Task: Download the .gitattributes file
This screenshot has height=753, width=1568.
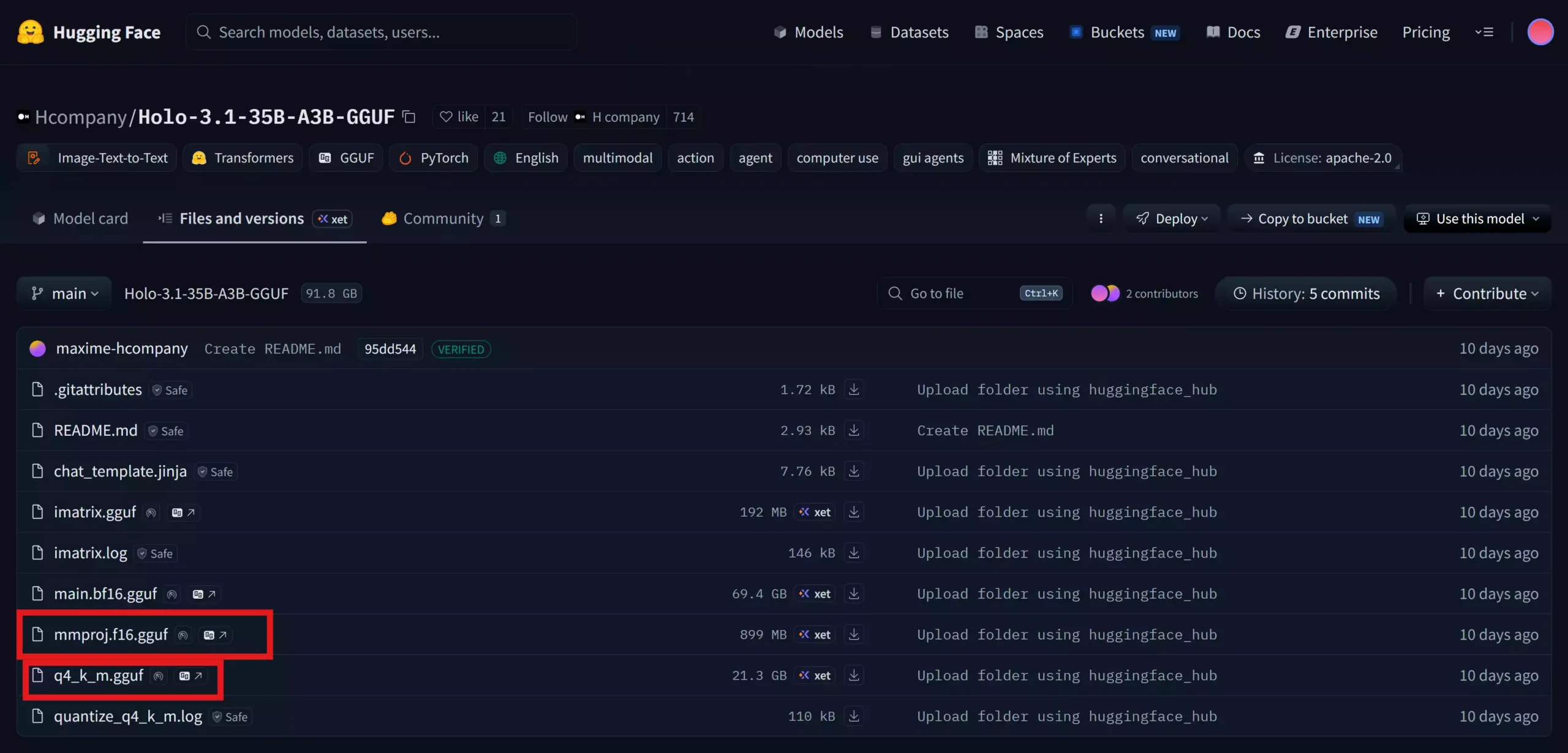Action: pos(854,389)
